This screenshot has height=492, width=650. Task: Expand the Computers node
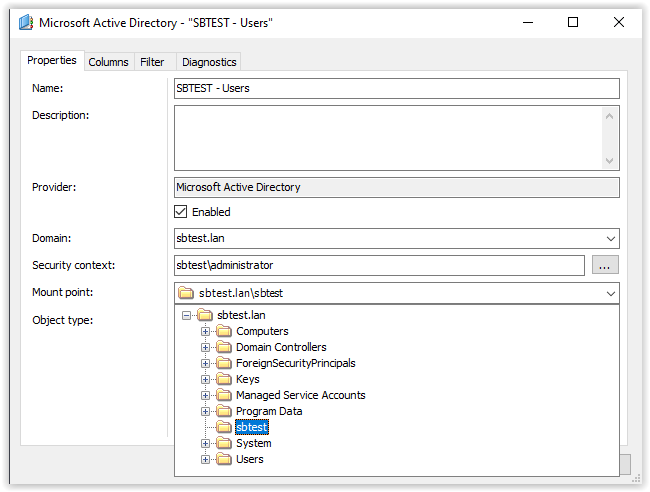[205, 331]
